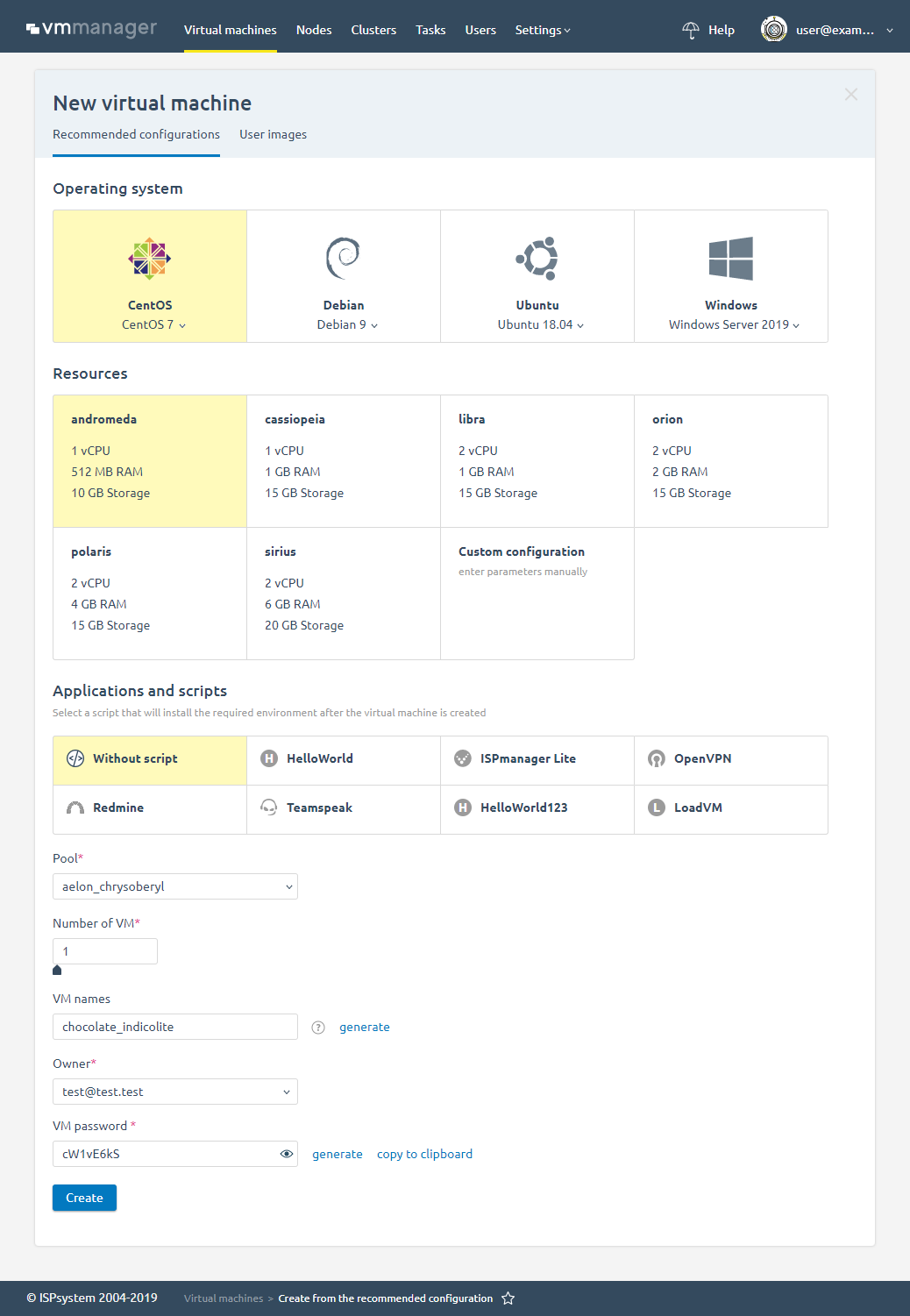
Task: Select the Teamspeak script option
Action: point(344,807)
